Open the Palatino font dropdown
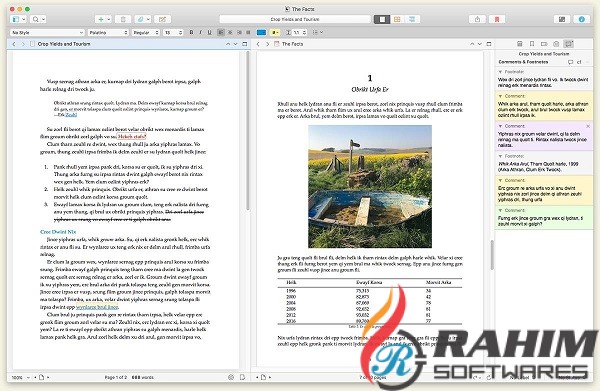The height and width of the screenshot is (391, 600). pyautogui.click(x=108, y=33)
